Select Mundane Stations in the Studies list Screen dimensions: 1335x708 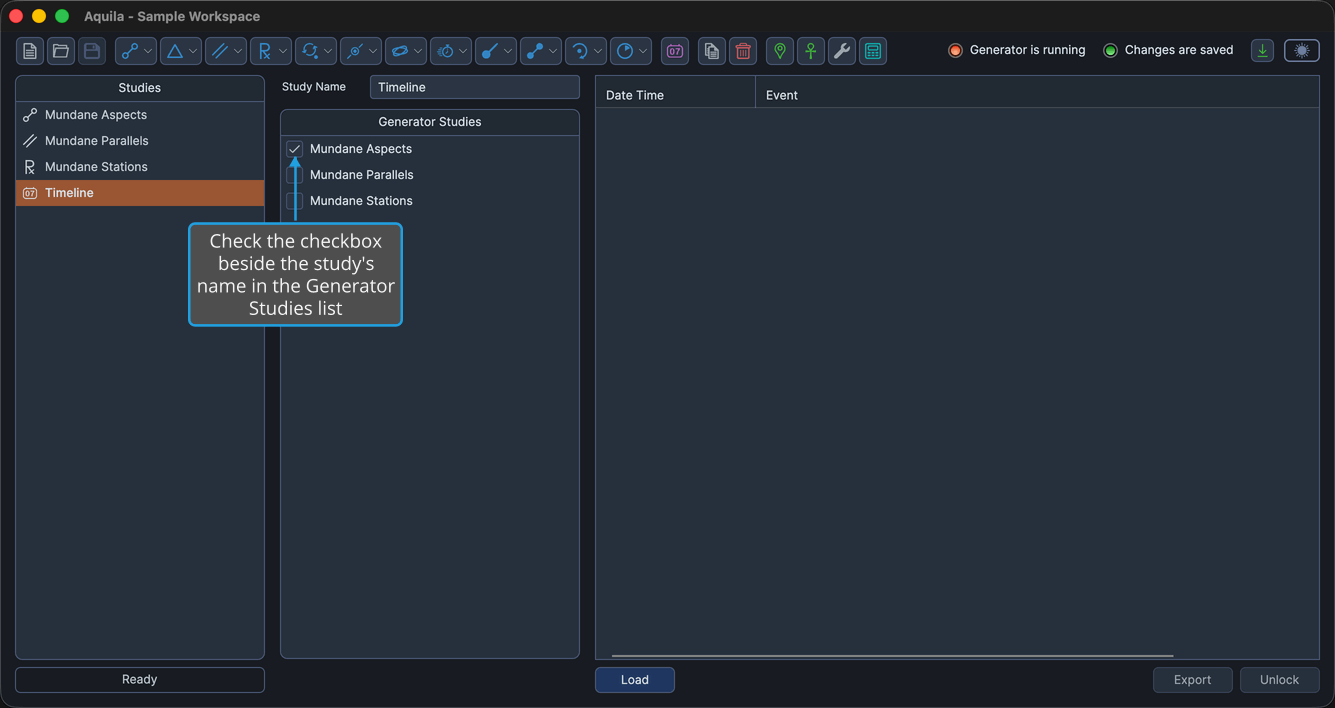[x=140, y=167]
